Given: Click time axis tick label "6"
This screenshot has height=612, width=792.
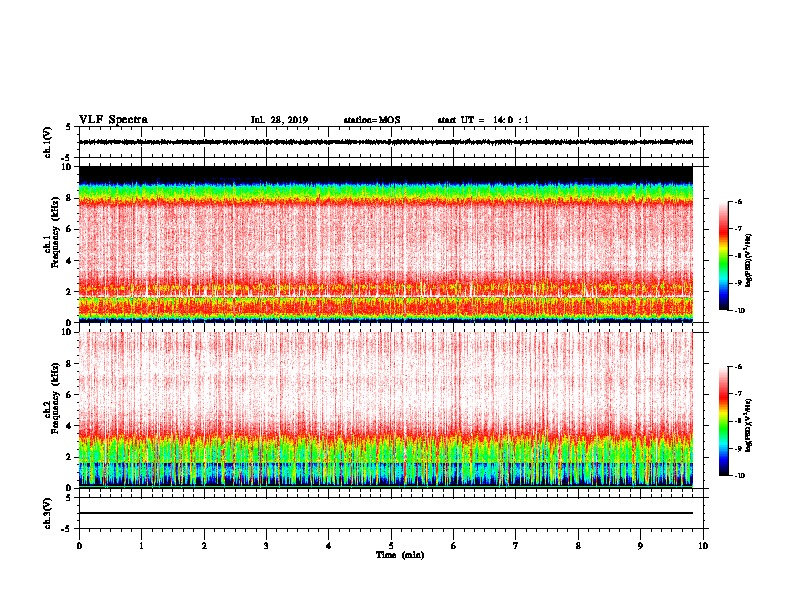Looking at the screenshot, I should (454, 546).
